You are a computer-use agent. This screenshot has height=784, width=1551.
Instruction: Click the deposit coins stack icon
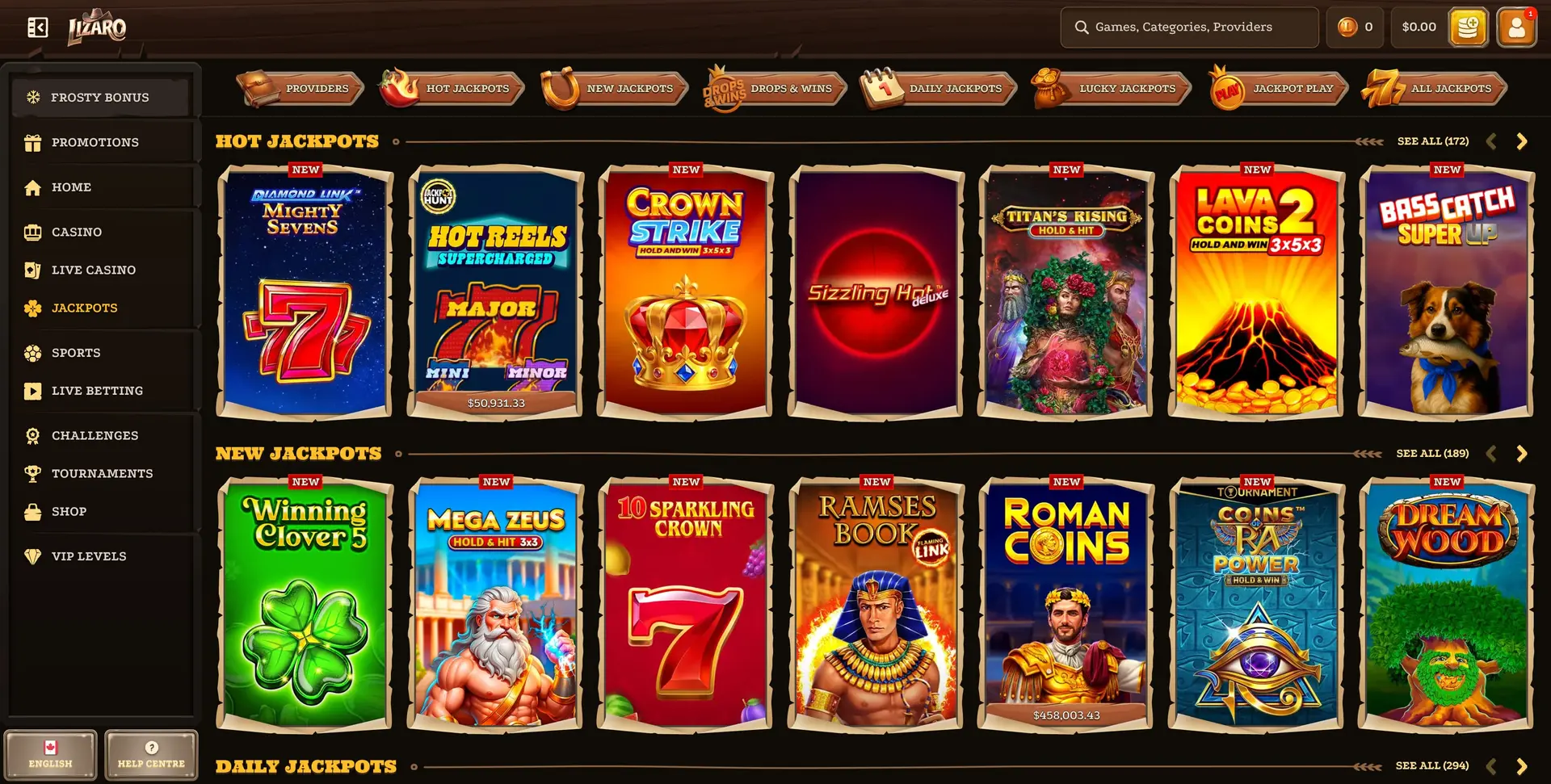[1468, 27]
